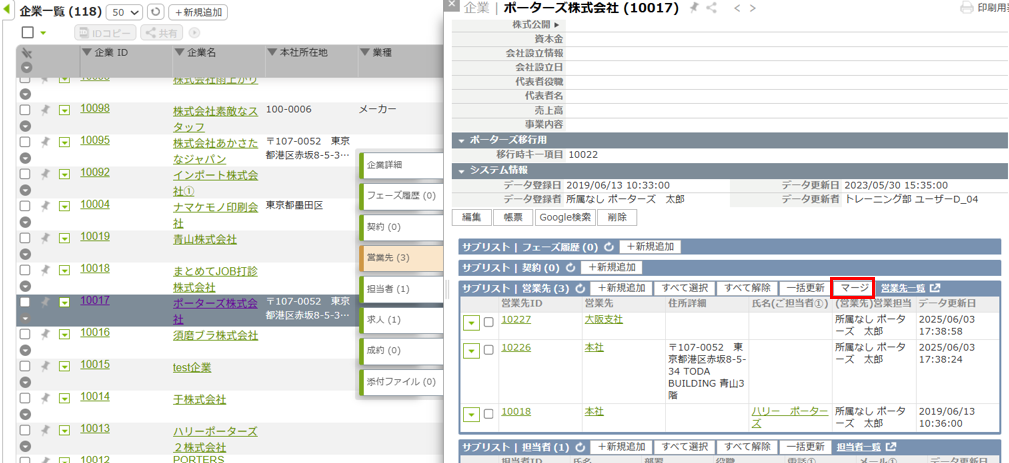The width and height of the screenshot is (1009, 463).
Task: Click the printer icon for 印刷用
Action: [966, 8]
